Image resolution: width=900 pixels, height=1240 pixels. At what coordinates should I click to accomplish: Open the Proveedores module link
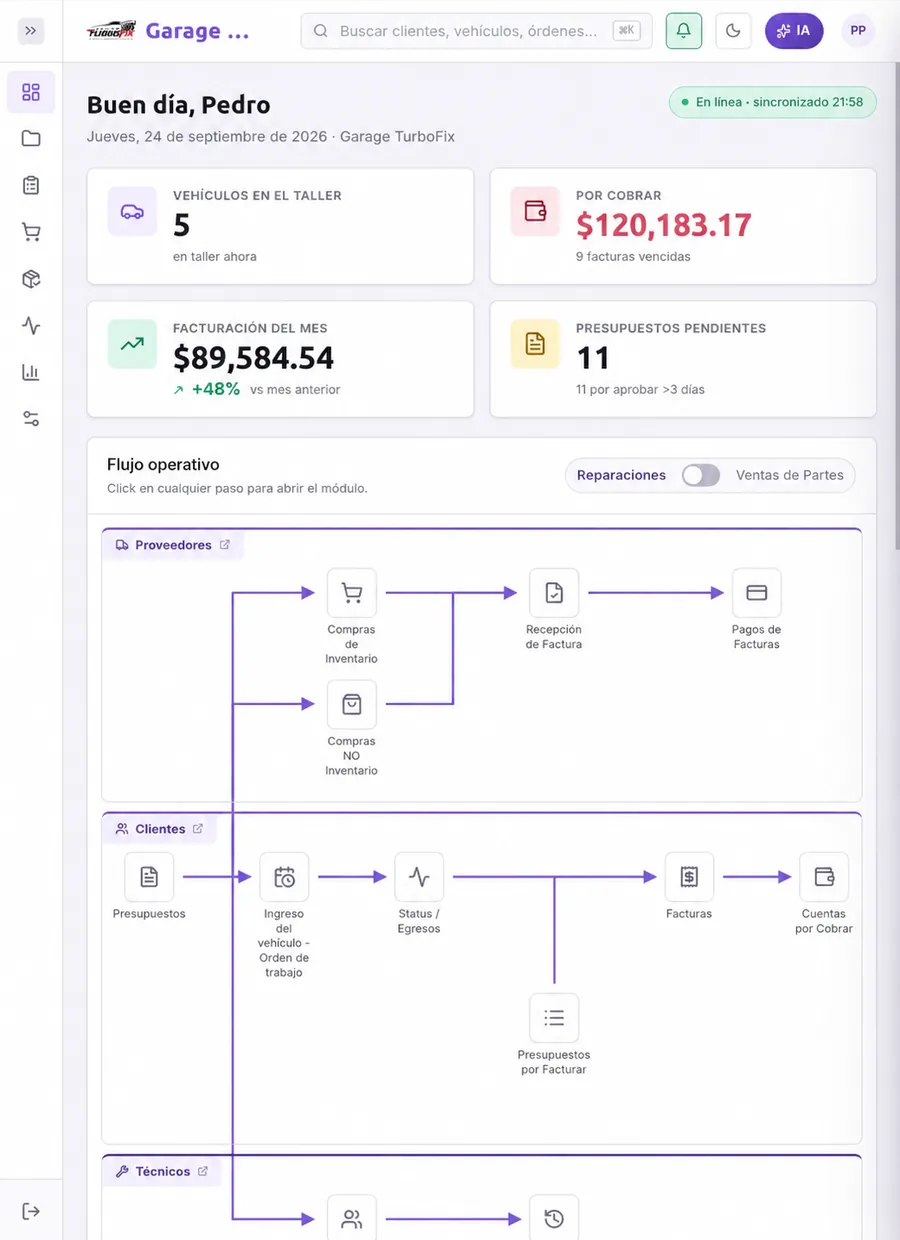click(x=173, y=545)
